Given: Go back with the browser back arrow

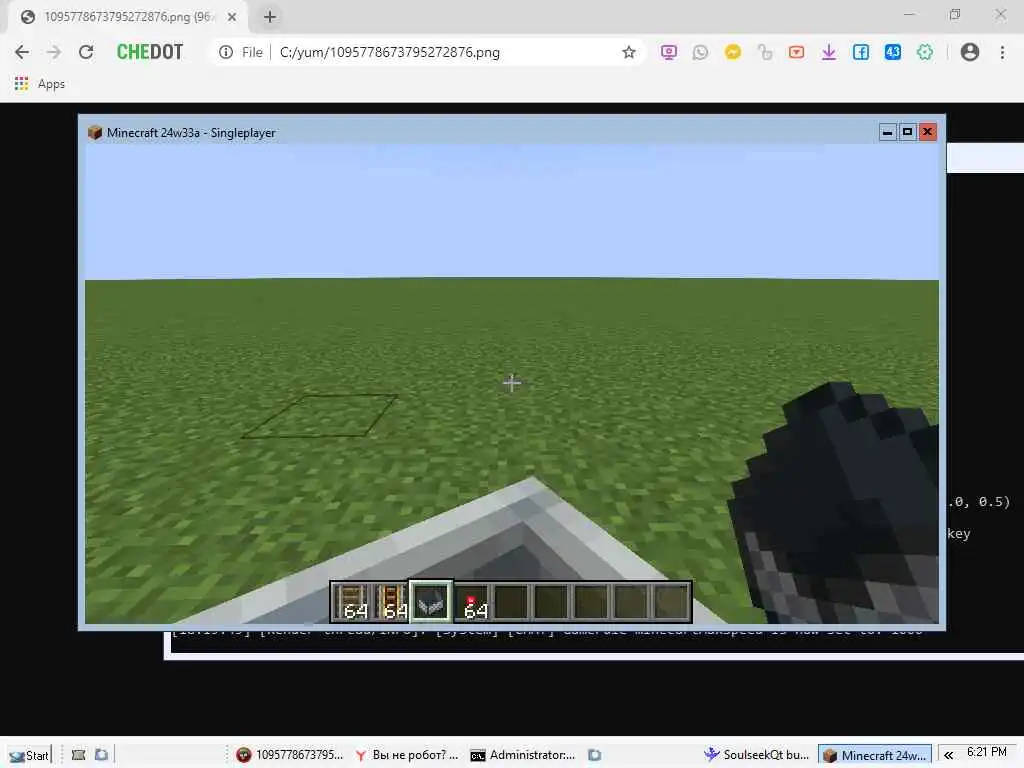Looking at the screenshot, I should tap(22, 52).
